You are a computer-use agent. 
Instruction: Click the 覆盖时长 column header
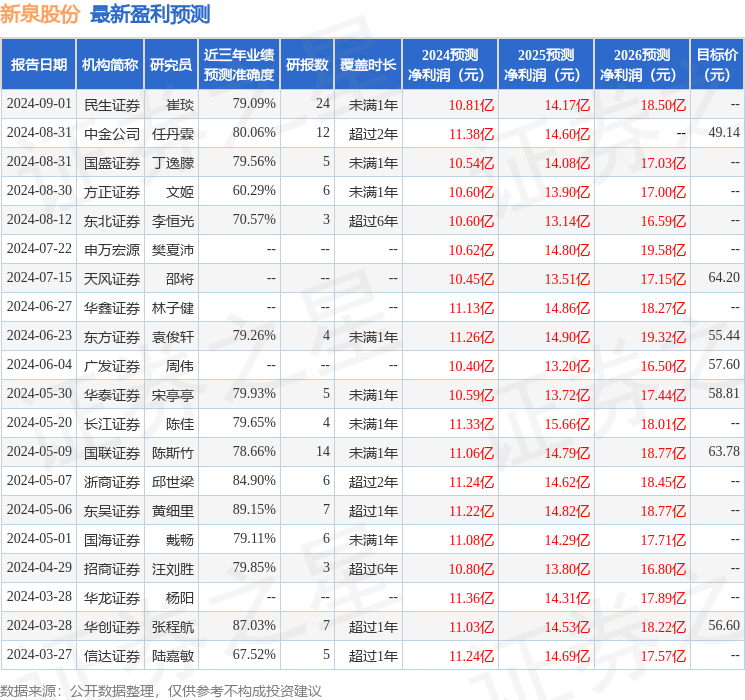368,65
